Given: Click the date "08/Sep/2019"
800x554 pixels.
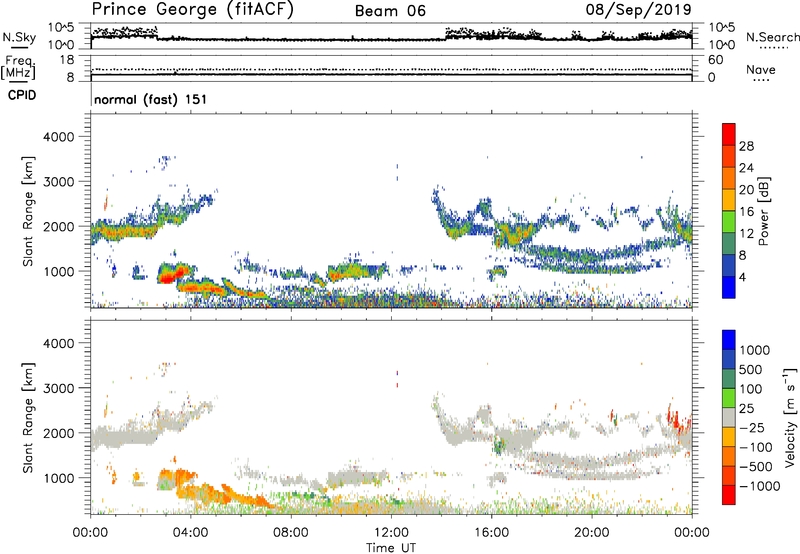Looking at the screenshot, I should click(638, 9).
